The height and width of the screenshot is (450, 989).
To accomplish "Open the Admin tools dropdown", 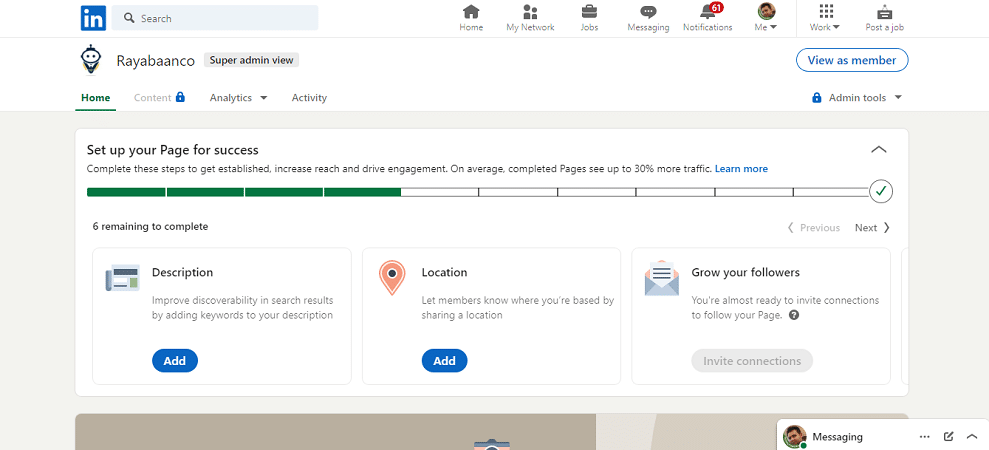I will [x=857, y=98].
